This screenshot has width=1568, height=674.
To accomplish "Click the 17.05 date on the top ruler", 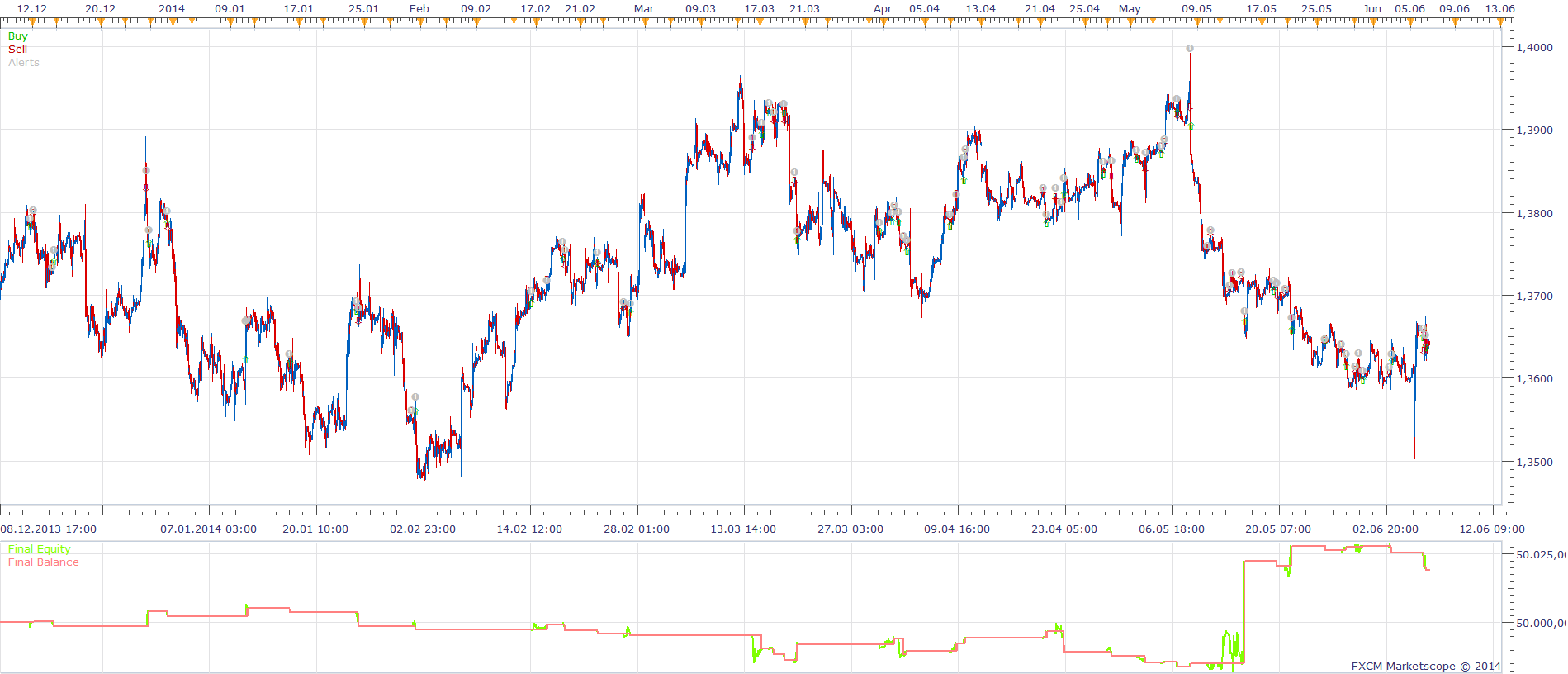I will 1262,9.
